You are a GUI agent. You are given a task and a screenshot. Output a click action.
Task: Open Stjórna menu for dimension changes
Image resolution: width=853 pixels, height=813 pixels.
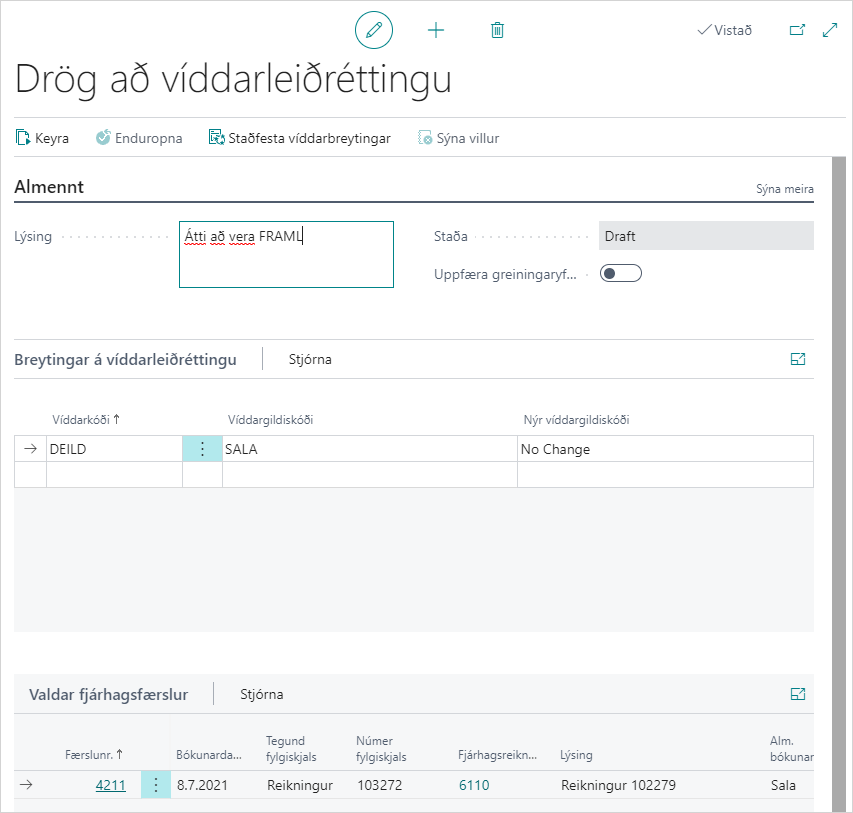[x=309, y=359]
